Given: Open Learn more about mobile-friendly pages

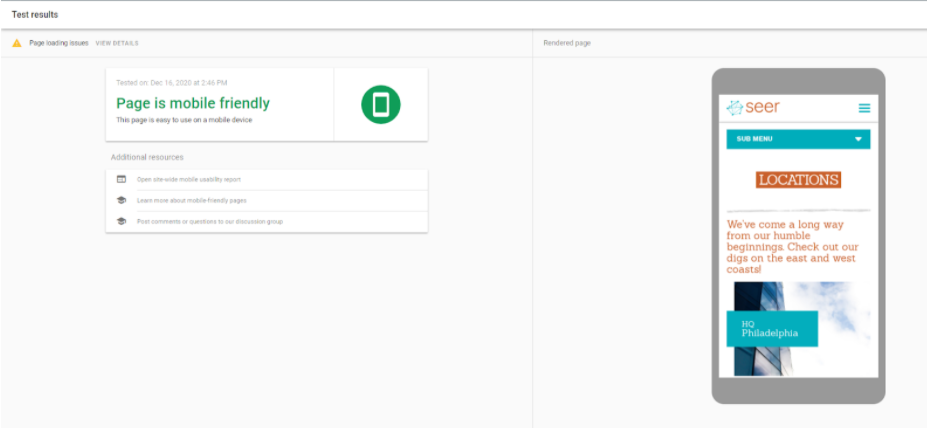Looking at the screenshot, I should click(191, 200).
